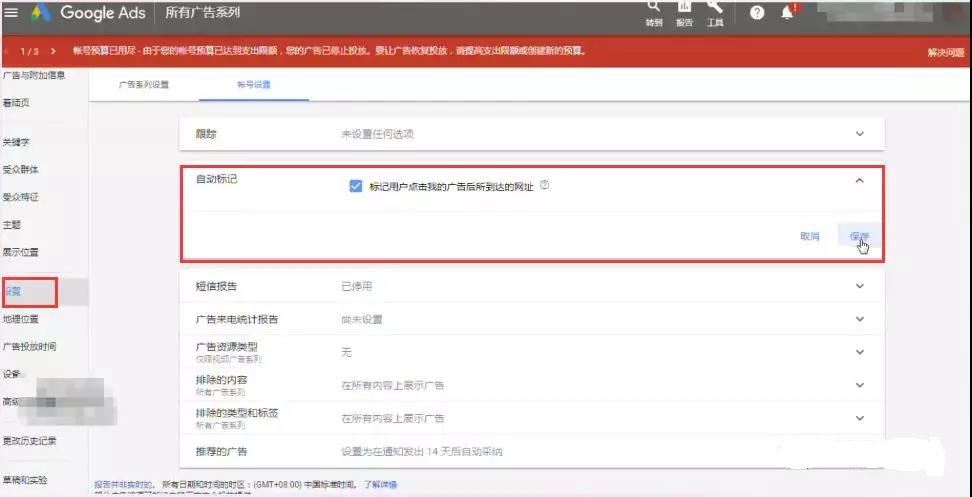This screenshot has width=972, height=497.
Task: Open 着陆页 in sidebar
Action: coord(16,103)
